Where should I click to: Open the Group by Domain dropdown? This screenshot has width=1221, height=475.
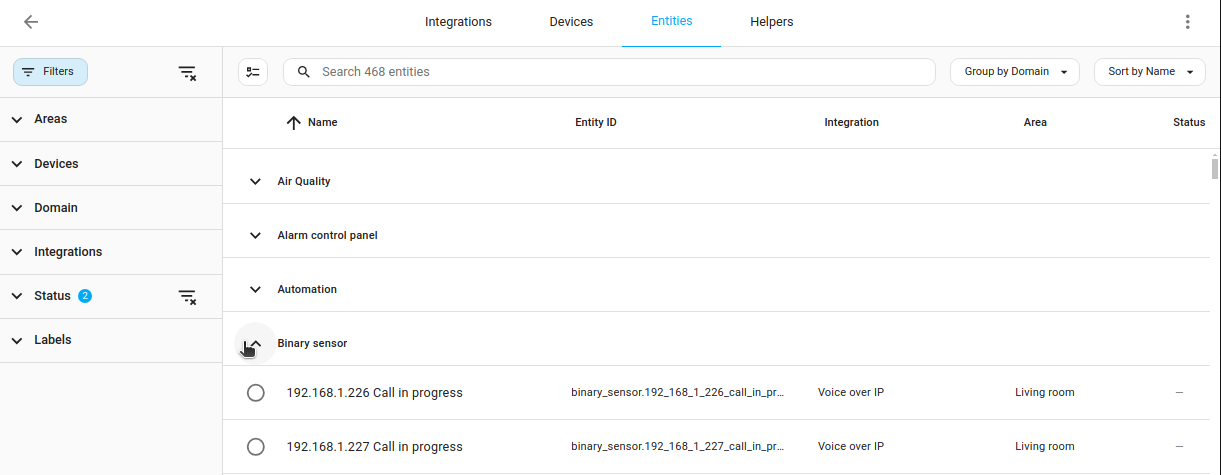coord(1014,72)
